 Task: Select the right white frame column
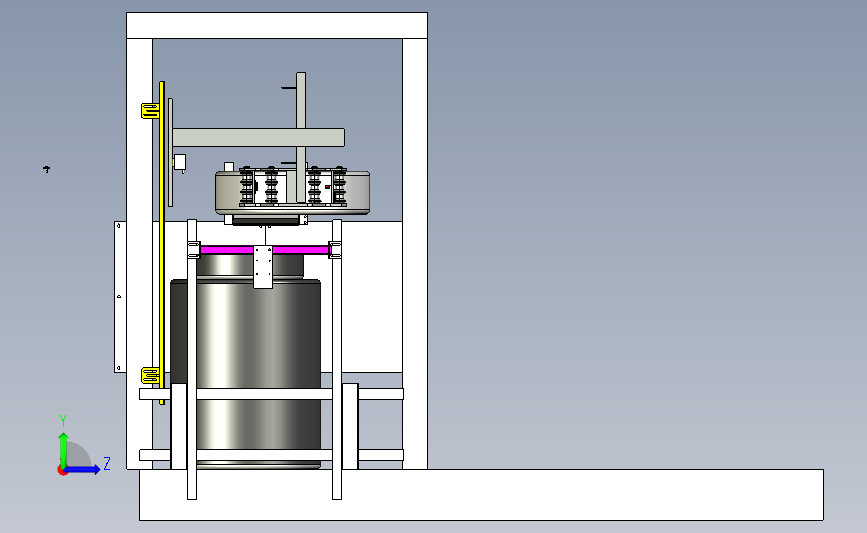[415, 253]
